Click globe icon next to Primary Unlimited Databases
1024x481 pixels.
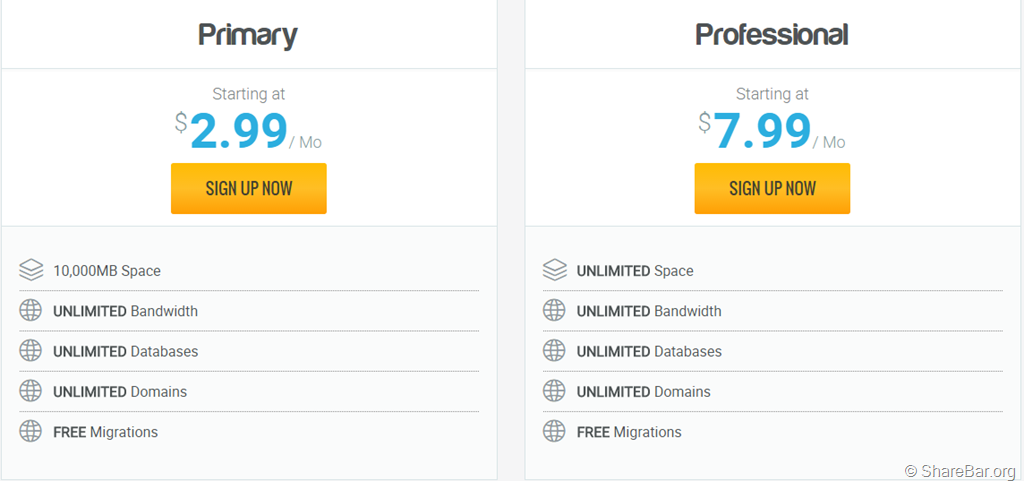pos(31,351)
